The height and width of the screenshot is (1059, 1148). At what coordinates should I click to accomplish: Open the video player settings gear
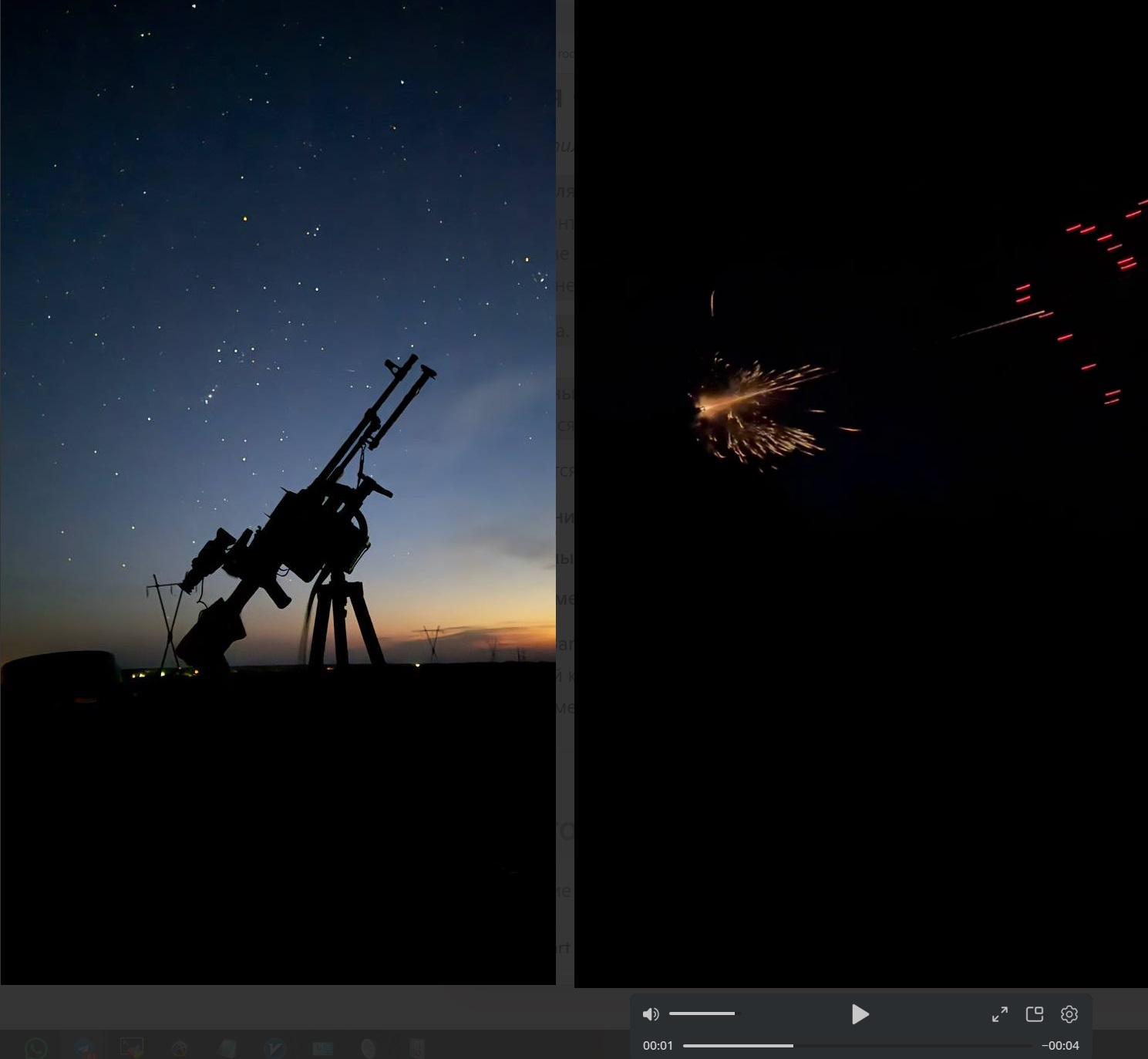[x=1069, y=1014]
